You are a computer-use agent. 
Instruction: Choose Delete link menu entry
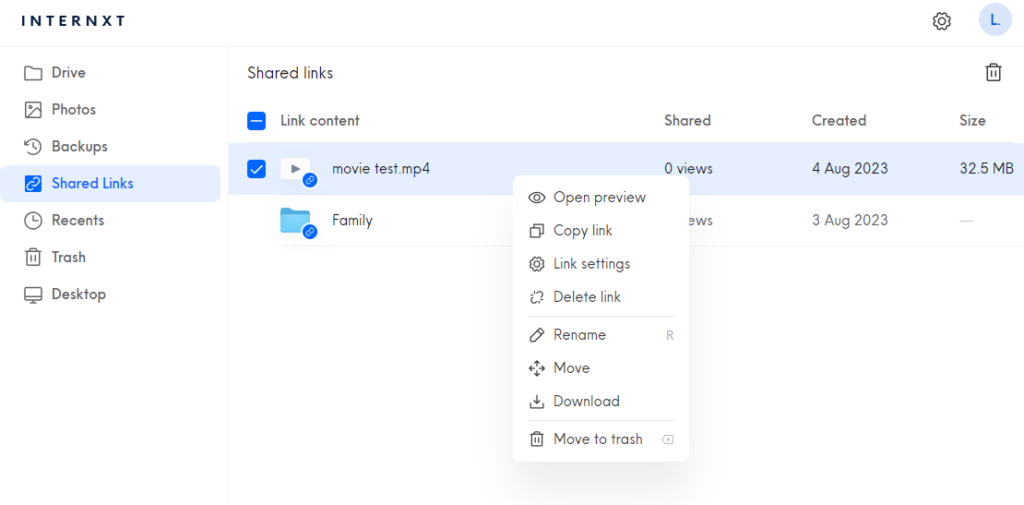pos(587,297)
